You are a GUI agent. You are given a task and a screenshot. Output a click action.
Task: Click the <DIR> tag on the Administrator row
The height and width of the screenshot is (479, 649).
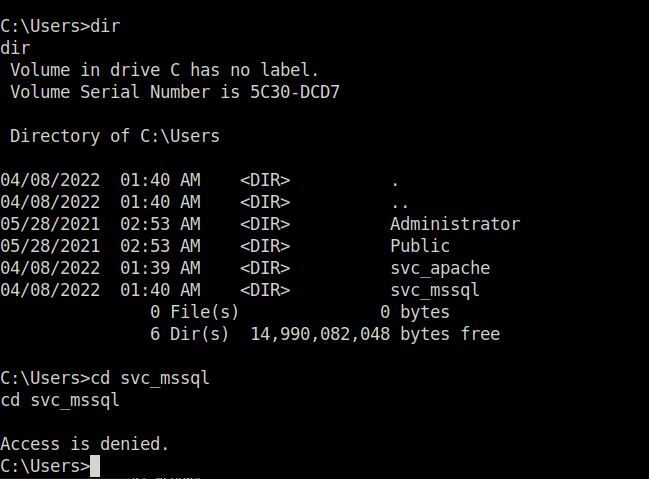tap(265, 224)
